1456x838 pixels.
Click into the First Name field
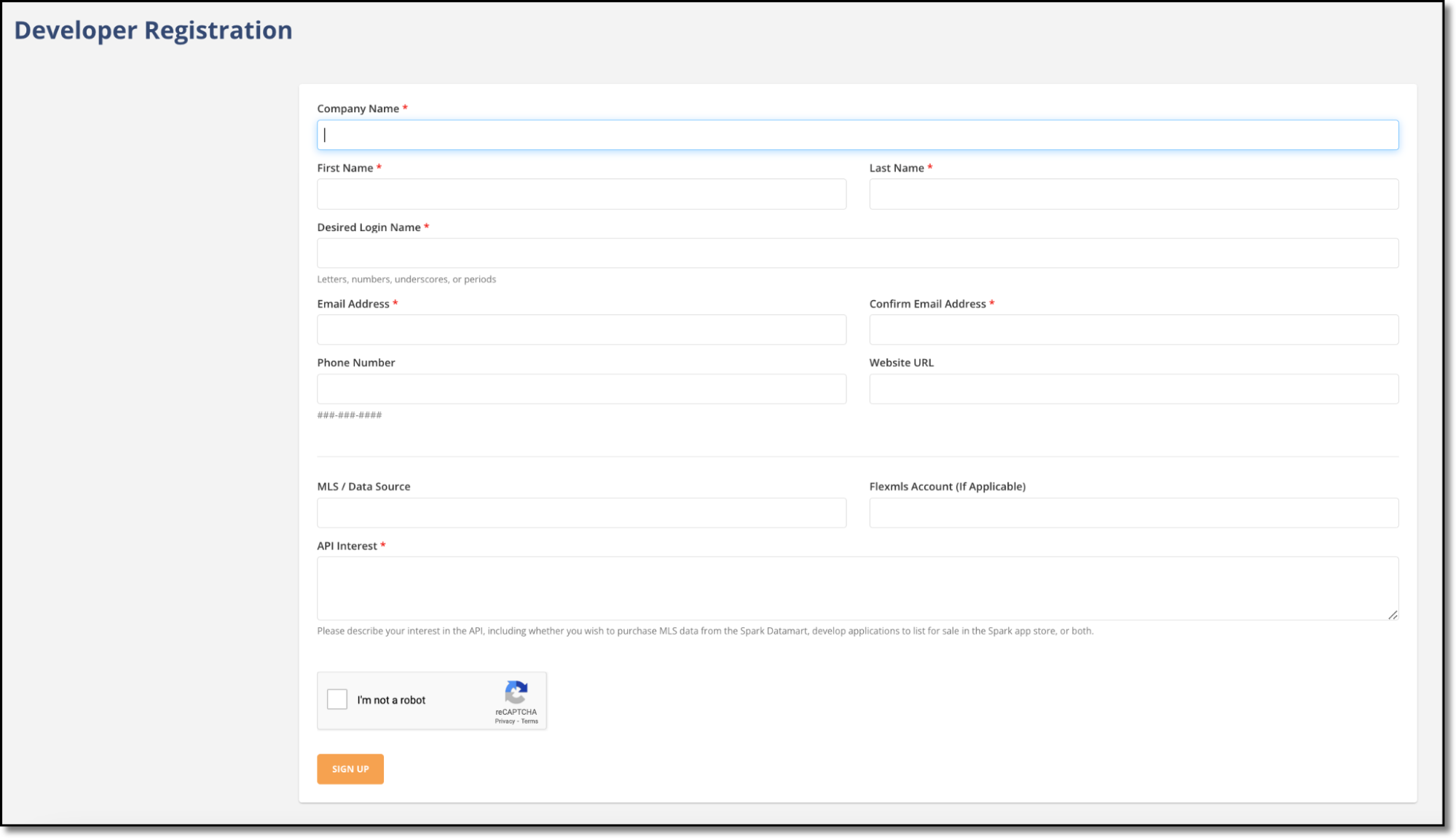click(581, 194)
